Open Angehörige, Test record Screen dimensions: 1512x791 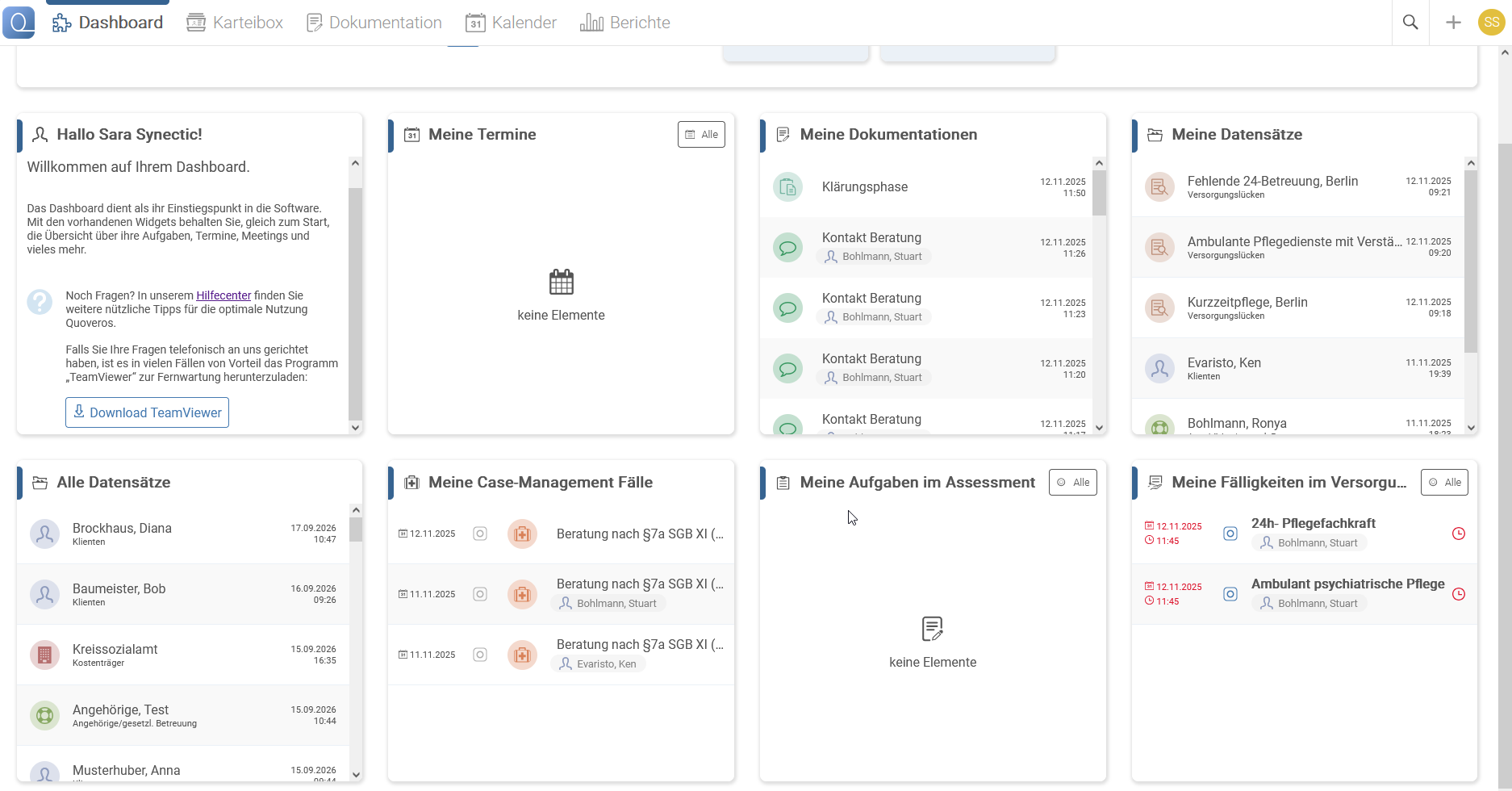coord(183,716)
